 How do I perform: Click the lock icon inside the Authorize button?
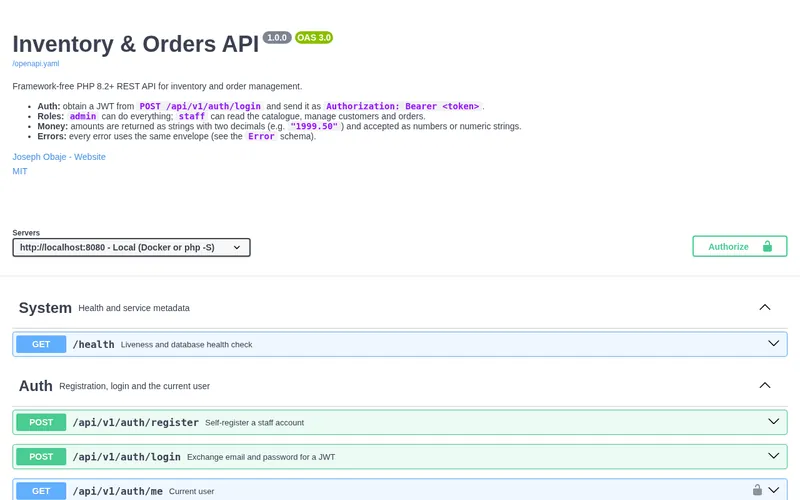tap(767, 246)
